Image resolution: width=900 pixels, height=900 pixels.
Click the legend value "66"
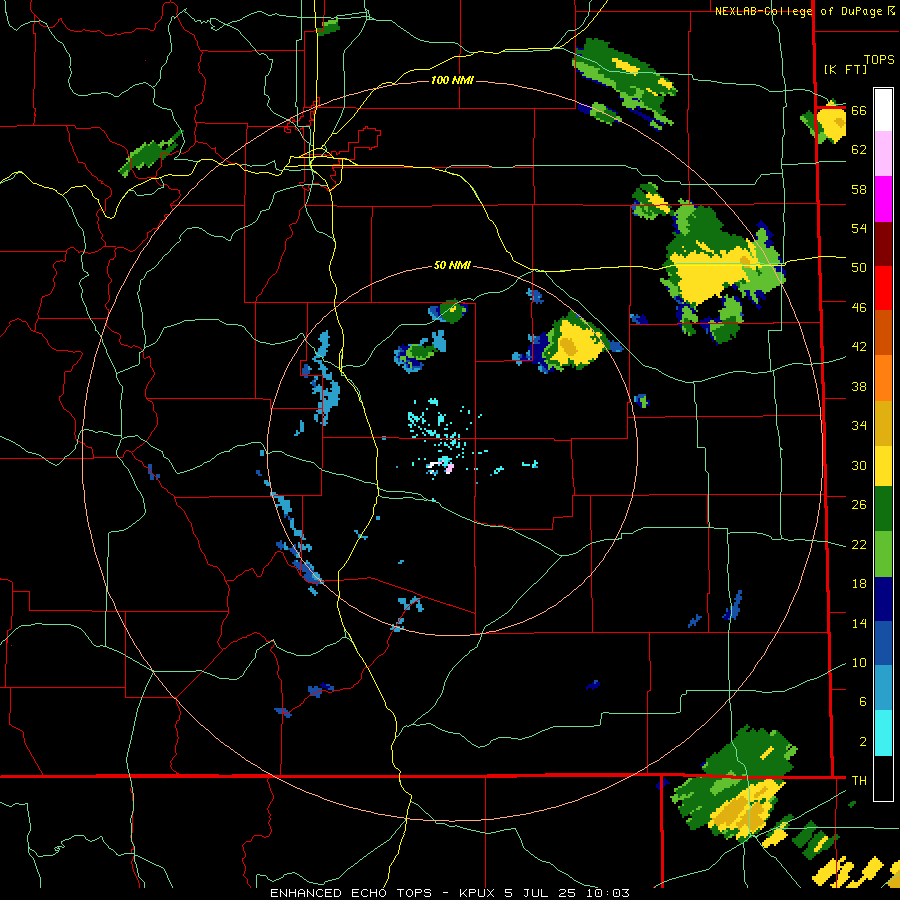tap(859, 110)
